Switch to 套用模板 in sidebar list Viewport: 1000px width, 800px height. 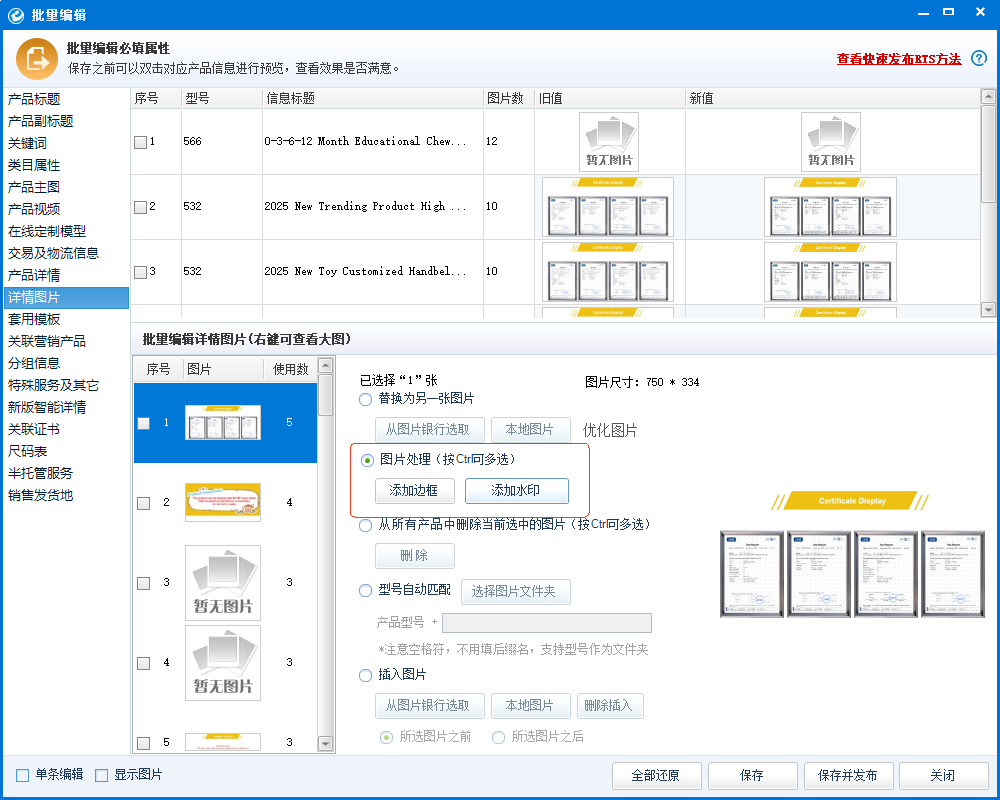(x=34, y=319)
